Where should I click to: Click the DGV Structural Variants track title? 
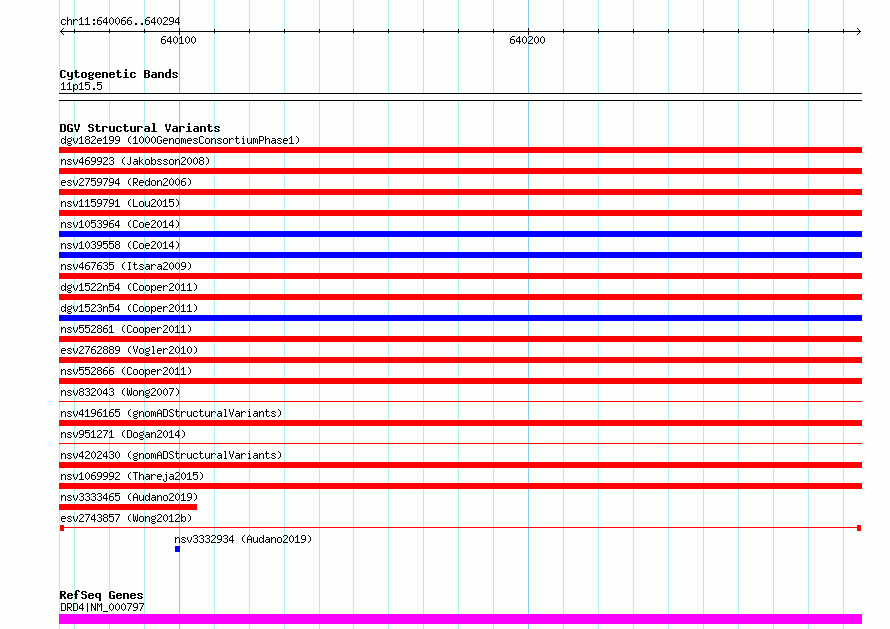(140, 128)
